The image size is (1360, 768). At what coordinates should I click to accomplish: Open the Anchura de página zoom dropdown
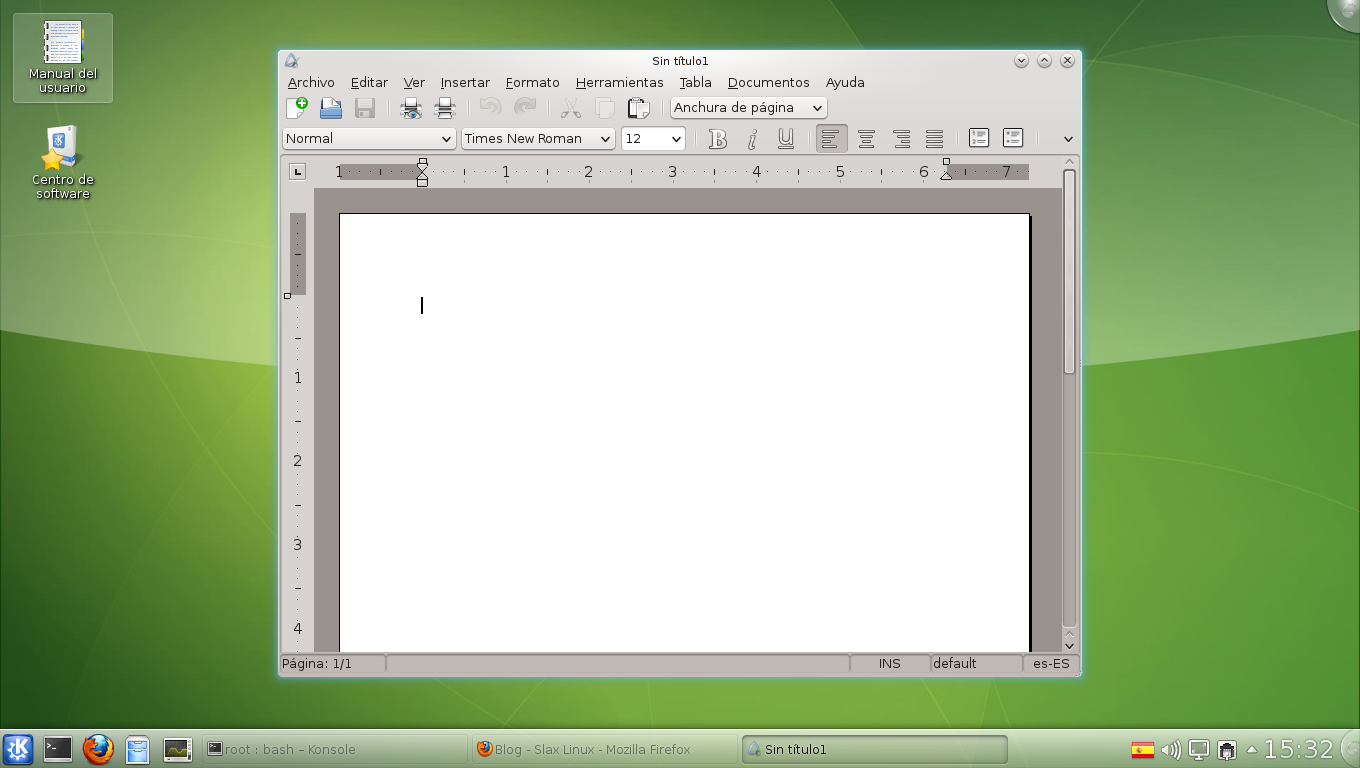749,108
